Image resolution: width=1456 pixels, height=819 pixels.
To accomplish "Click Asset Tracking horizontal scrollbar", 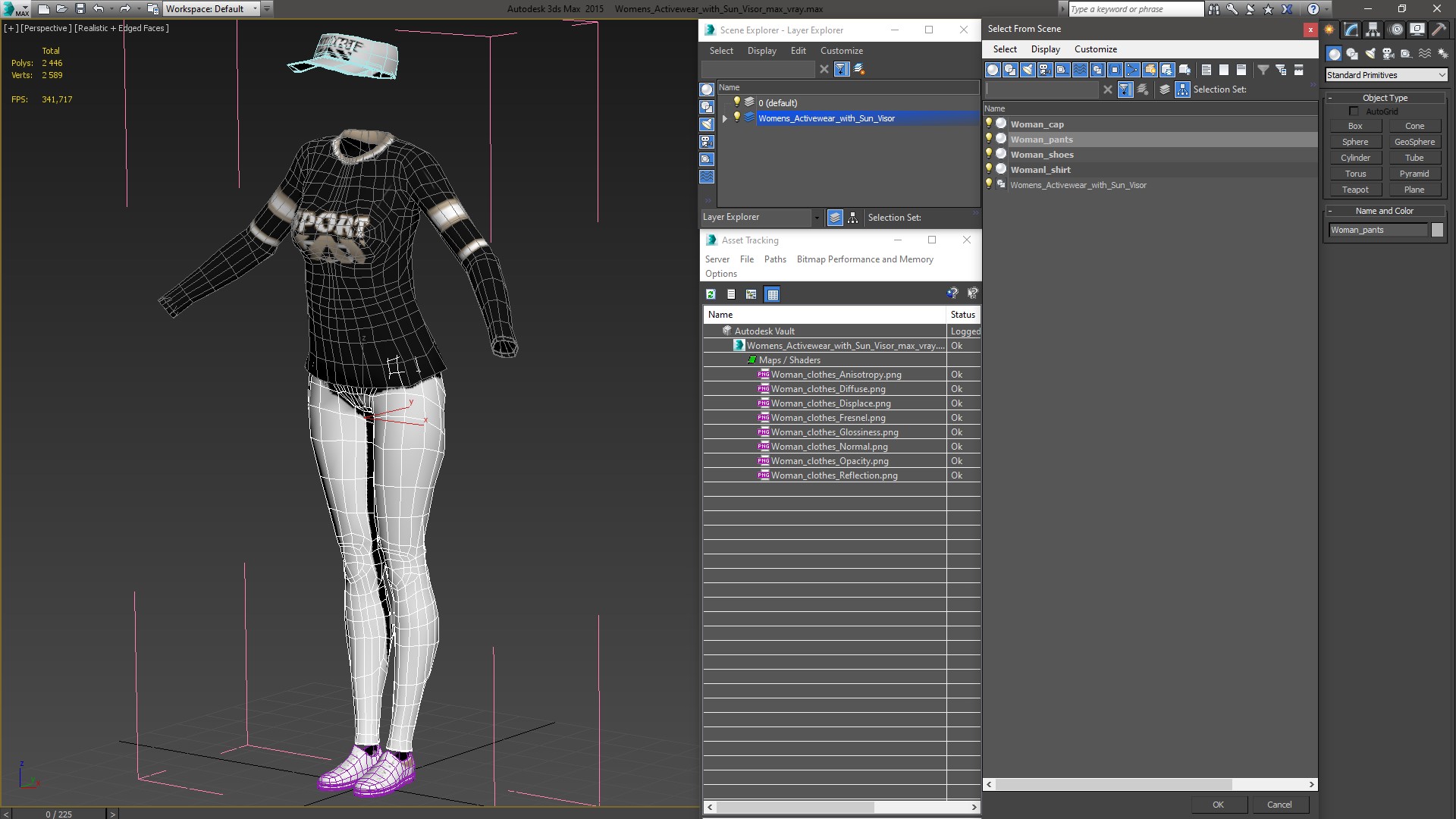I will coord(795,807).
